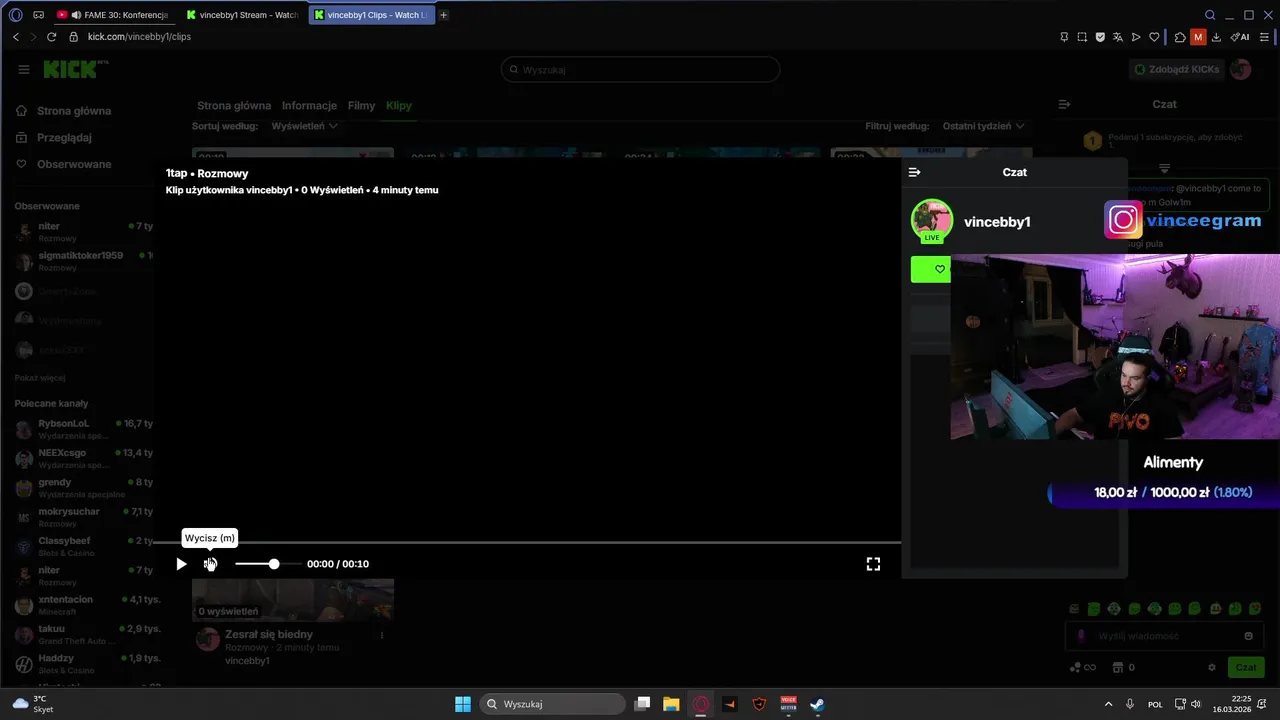Open sigmatiktoker1959 followed channel
The height and width of the screenshot is (720, 1280).
click(84, 261)
